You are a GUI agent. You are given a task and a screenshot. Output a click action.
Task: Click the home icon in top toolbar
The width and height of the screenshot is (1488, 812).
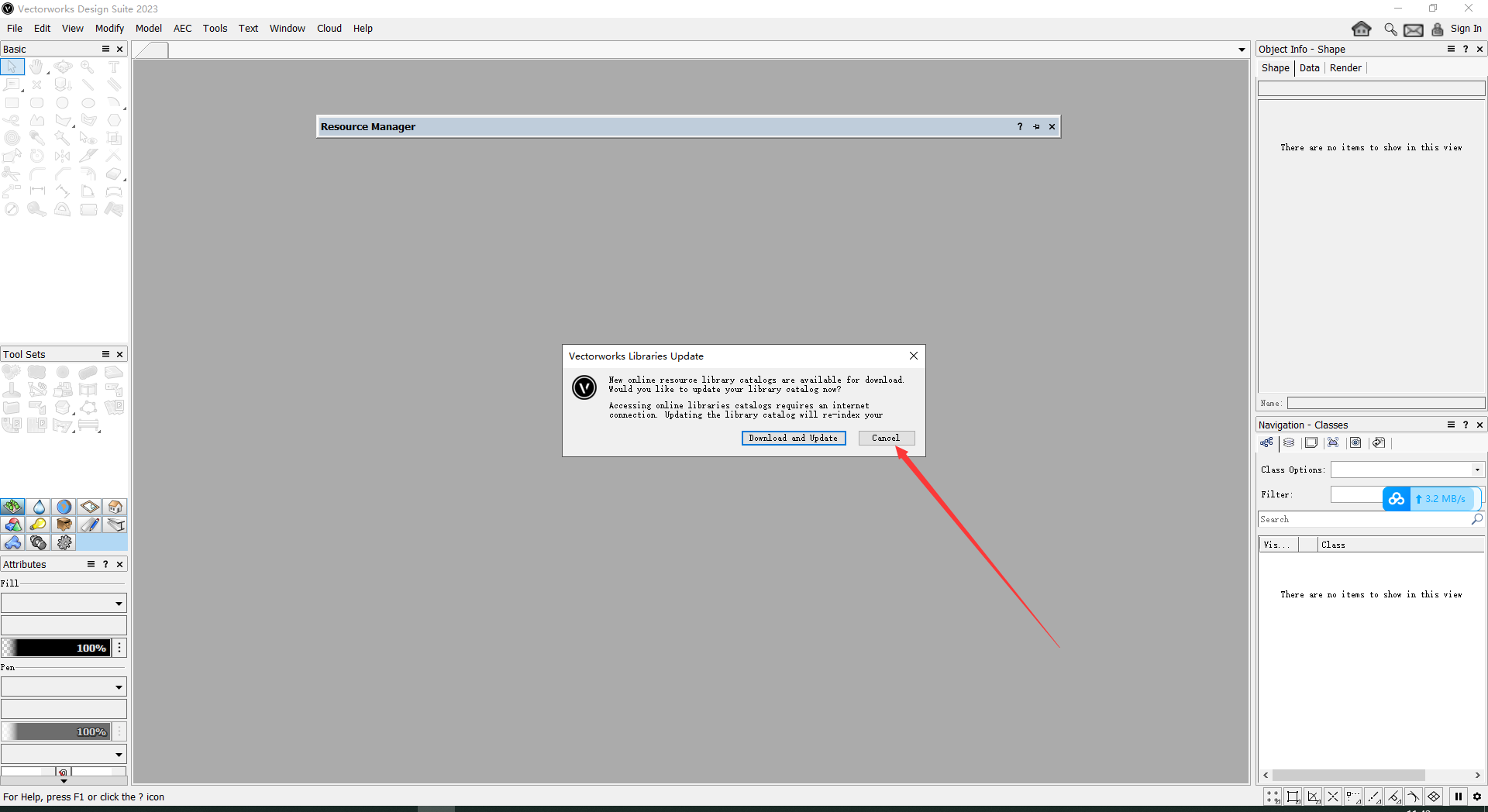point(1362,29)
